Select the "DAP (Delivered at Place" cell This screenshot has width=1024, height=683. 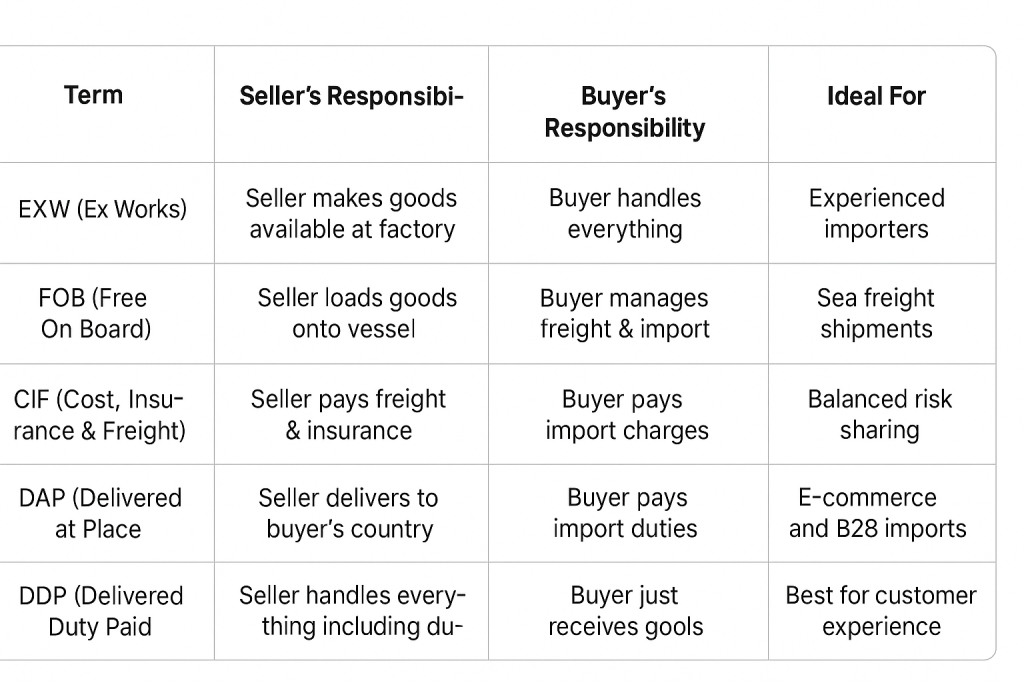coord(100,513)
